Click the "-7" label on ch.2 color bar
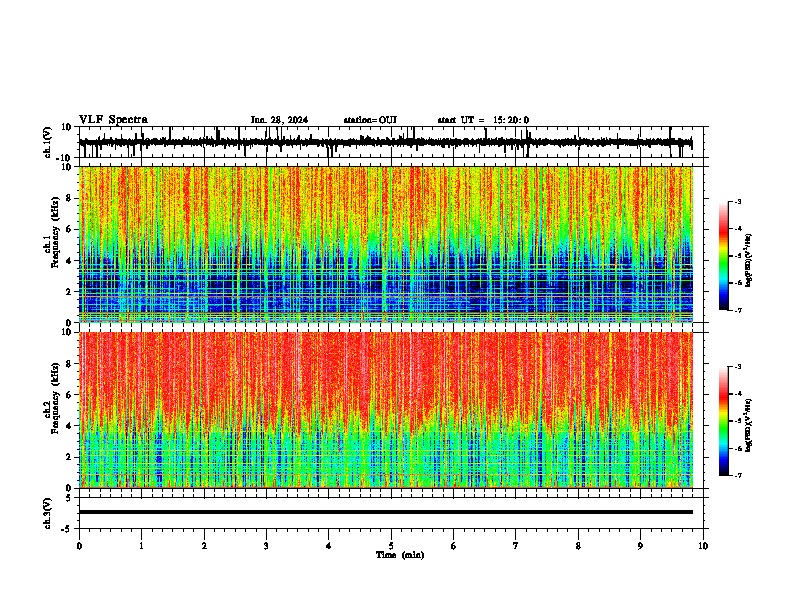The height and width of the screenshot is (612, 792). pyautogui.click(x=737, y=475)
